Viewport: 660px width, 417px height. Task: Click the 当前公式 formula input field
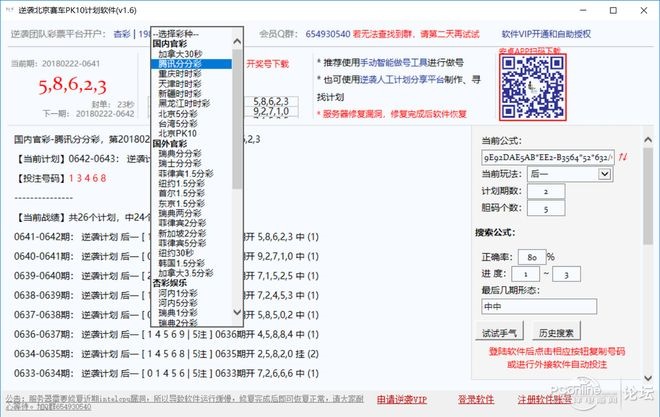546,157
